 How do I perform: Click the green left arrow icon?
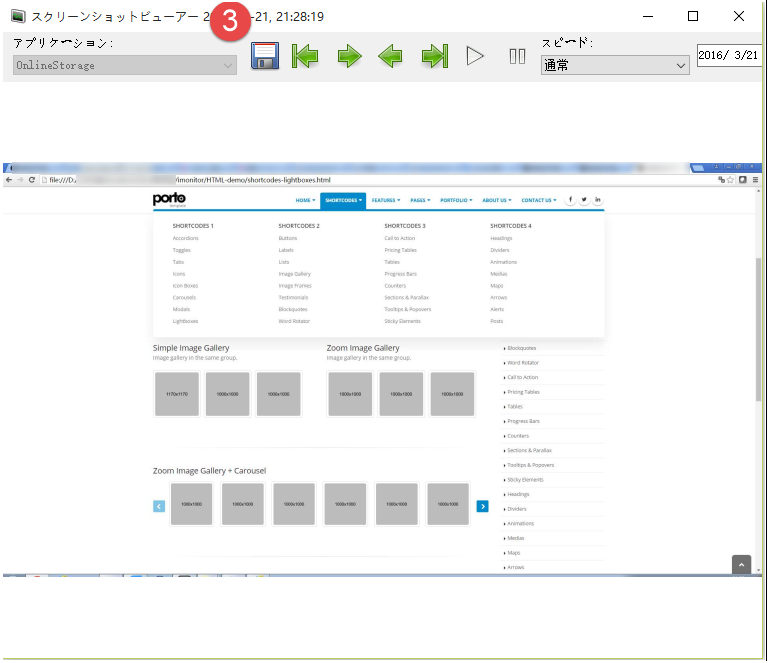[391, 56]
